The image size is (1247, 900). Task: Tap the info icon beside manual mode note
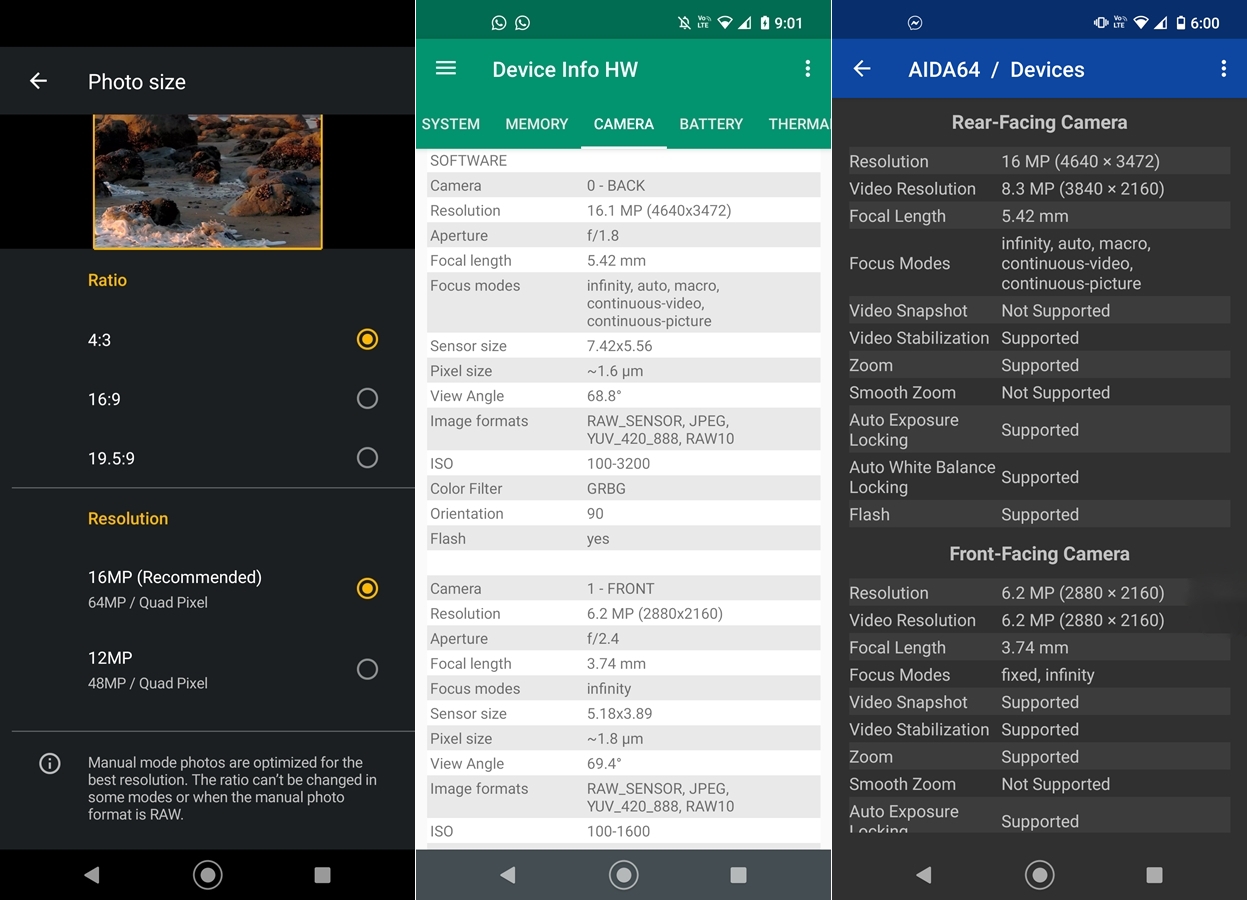pyautogui.click(x=49, y=764)
